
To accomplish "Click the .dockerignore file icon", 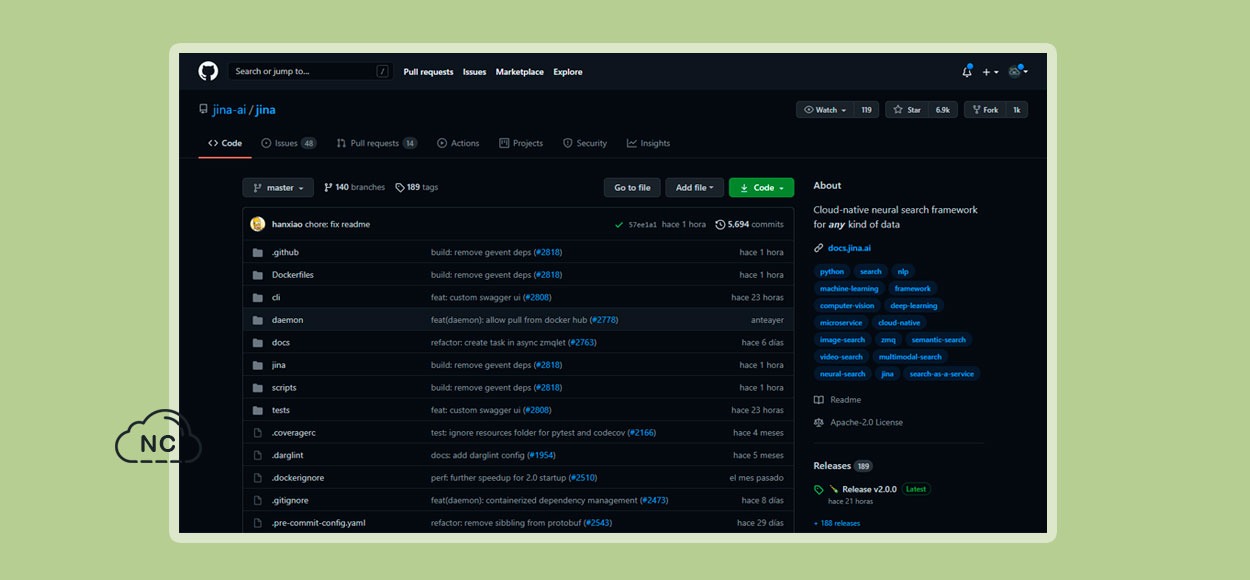I will 258,478.
